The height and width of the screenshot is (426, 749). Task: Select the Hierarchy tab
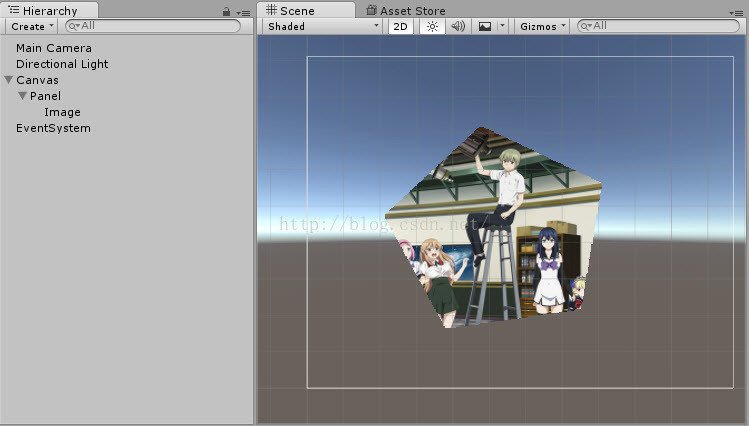[49, 11]
